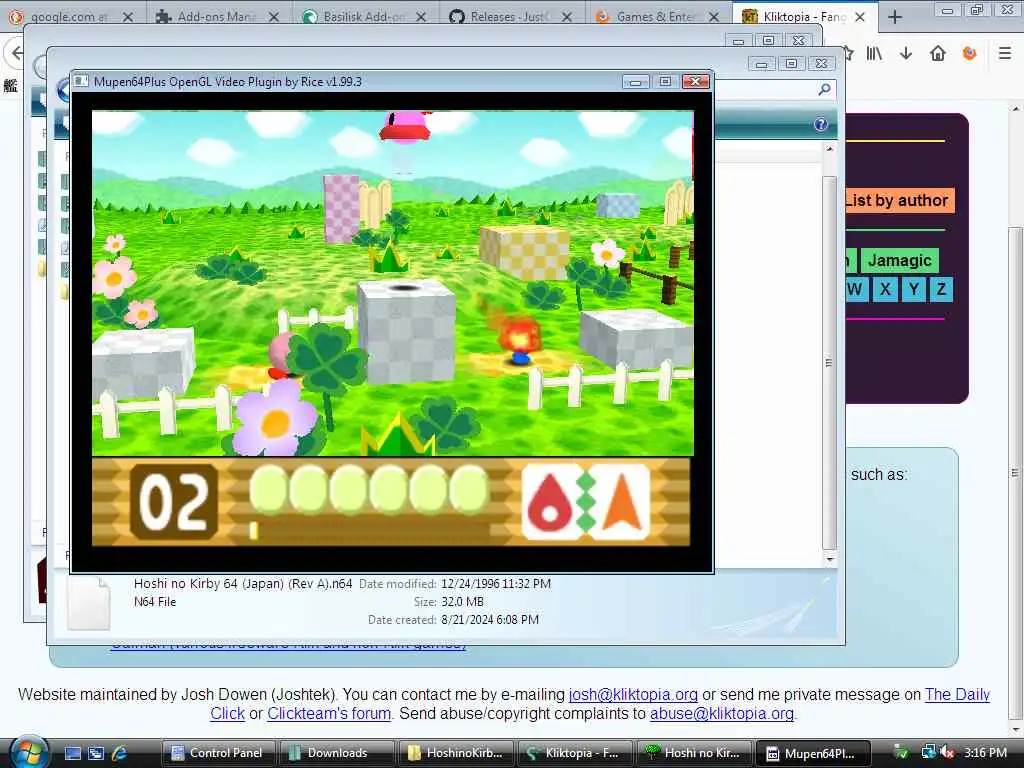The height and width of the screenshot is (768, 1024).
Task: Click the network tray icon
Action: tap(928, 752)
